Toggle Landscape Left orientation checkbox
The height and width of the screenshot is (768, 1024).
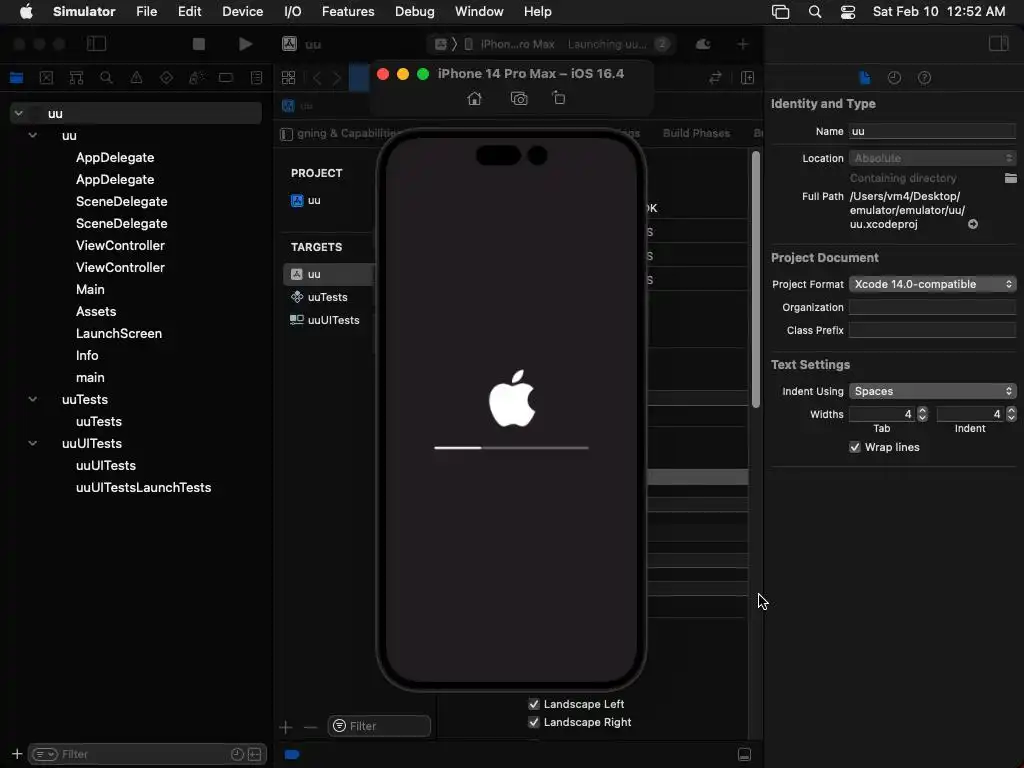tap(534, 704)
